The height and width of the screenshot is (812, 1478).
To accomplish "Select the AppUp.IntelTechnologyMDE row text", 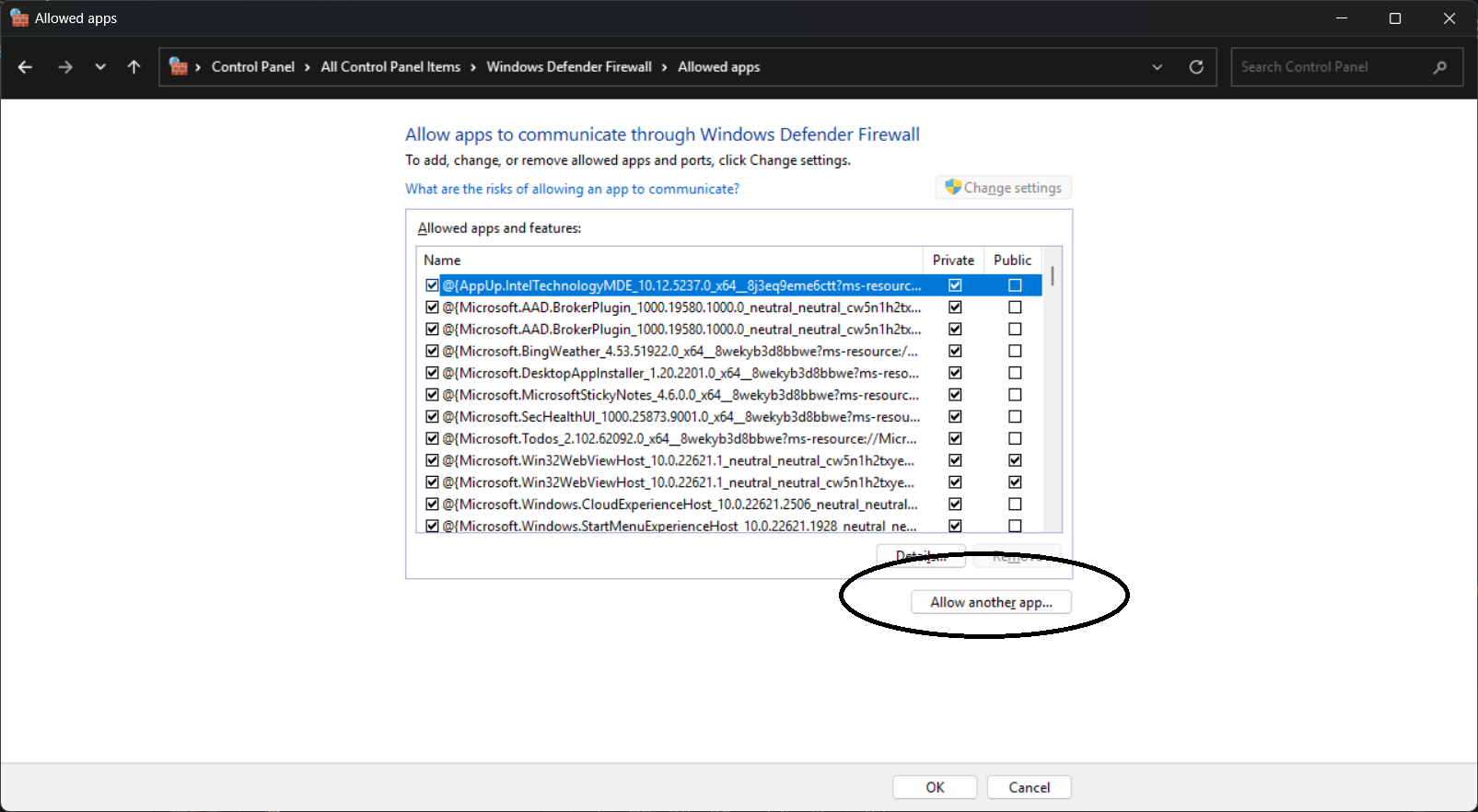I will tap(681, 285).
